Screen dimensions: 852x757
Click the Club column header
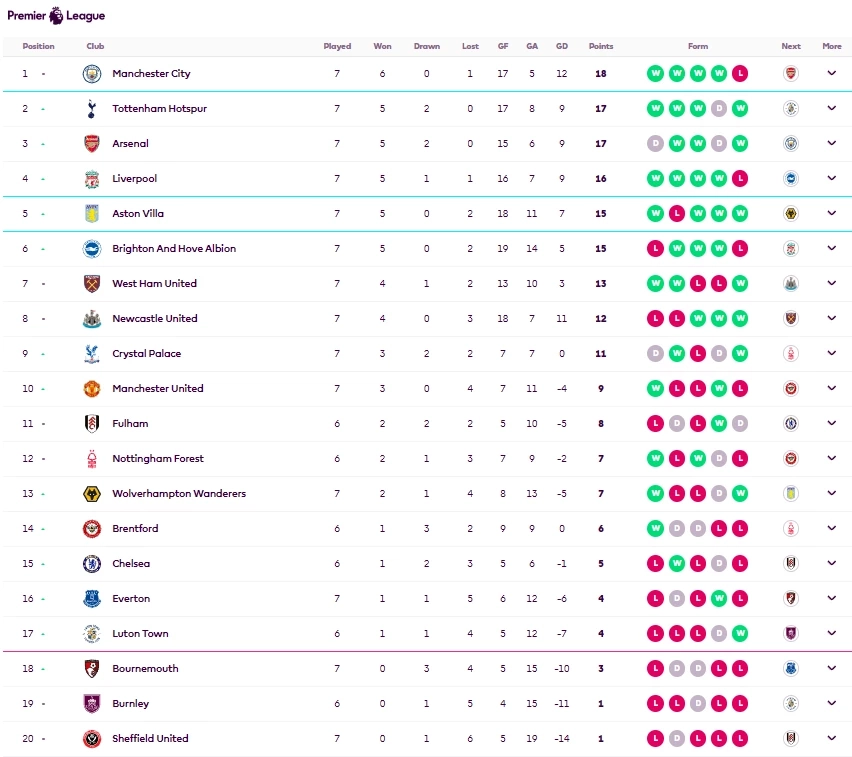95,46
